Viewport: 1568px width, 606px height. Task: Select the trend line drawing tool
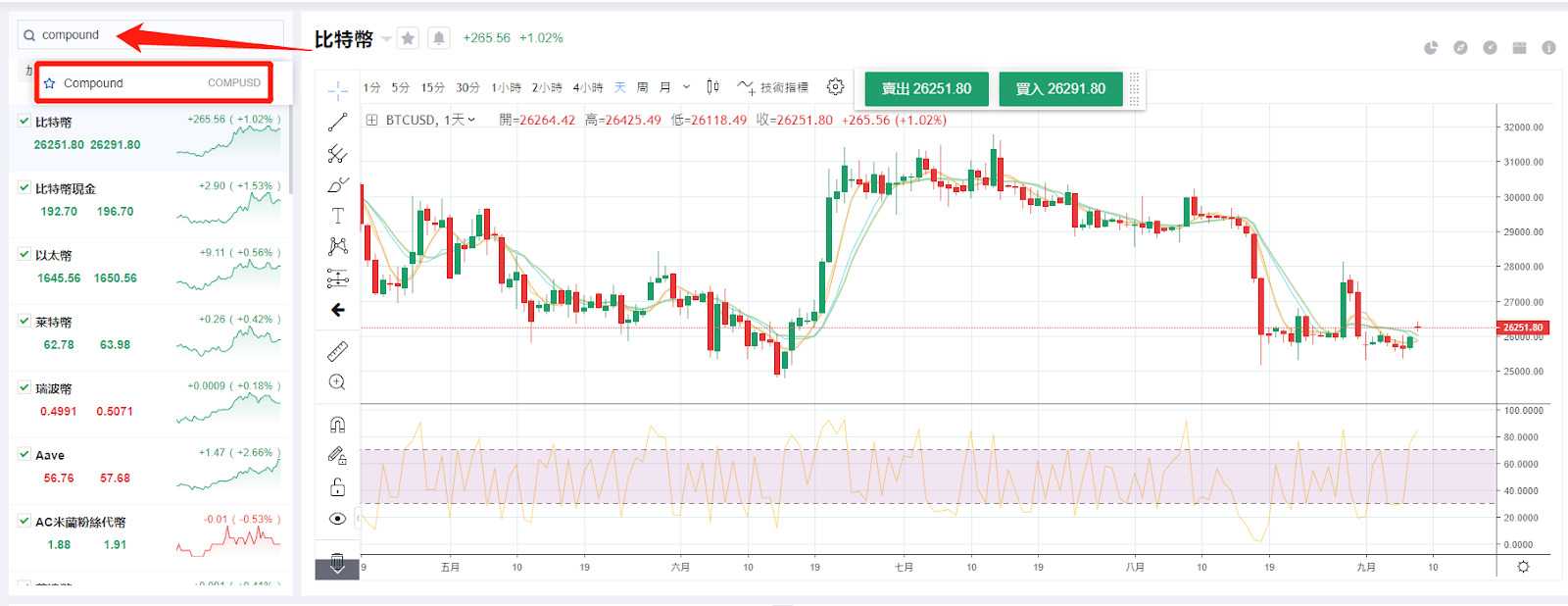pos(337,123)
